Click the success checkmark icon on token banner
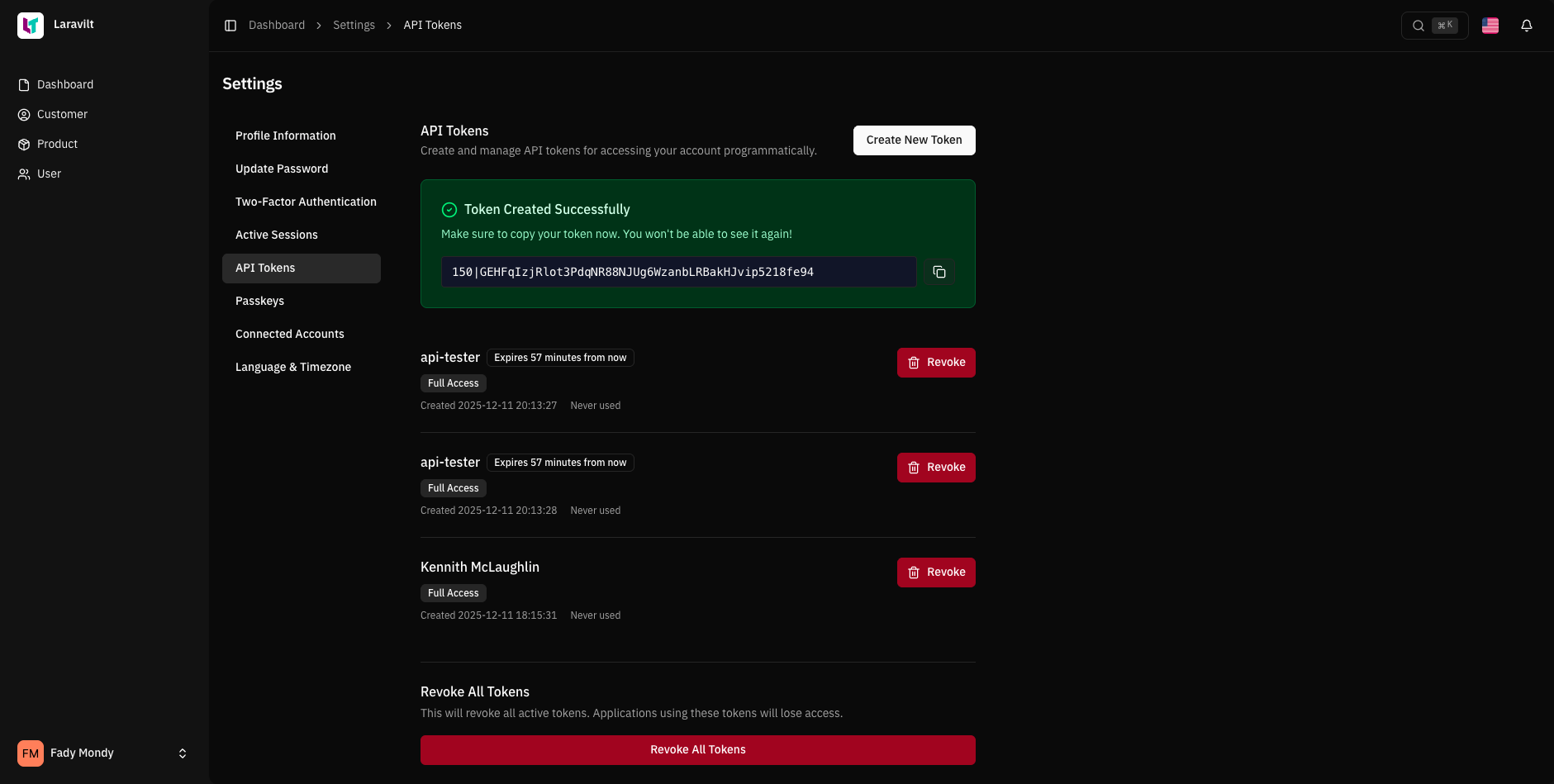This screenshot has height=784, width=1554. point(449,209)
